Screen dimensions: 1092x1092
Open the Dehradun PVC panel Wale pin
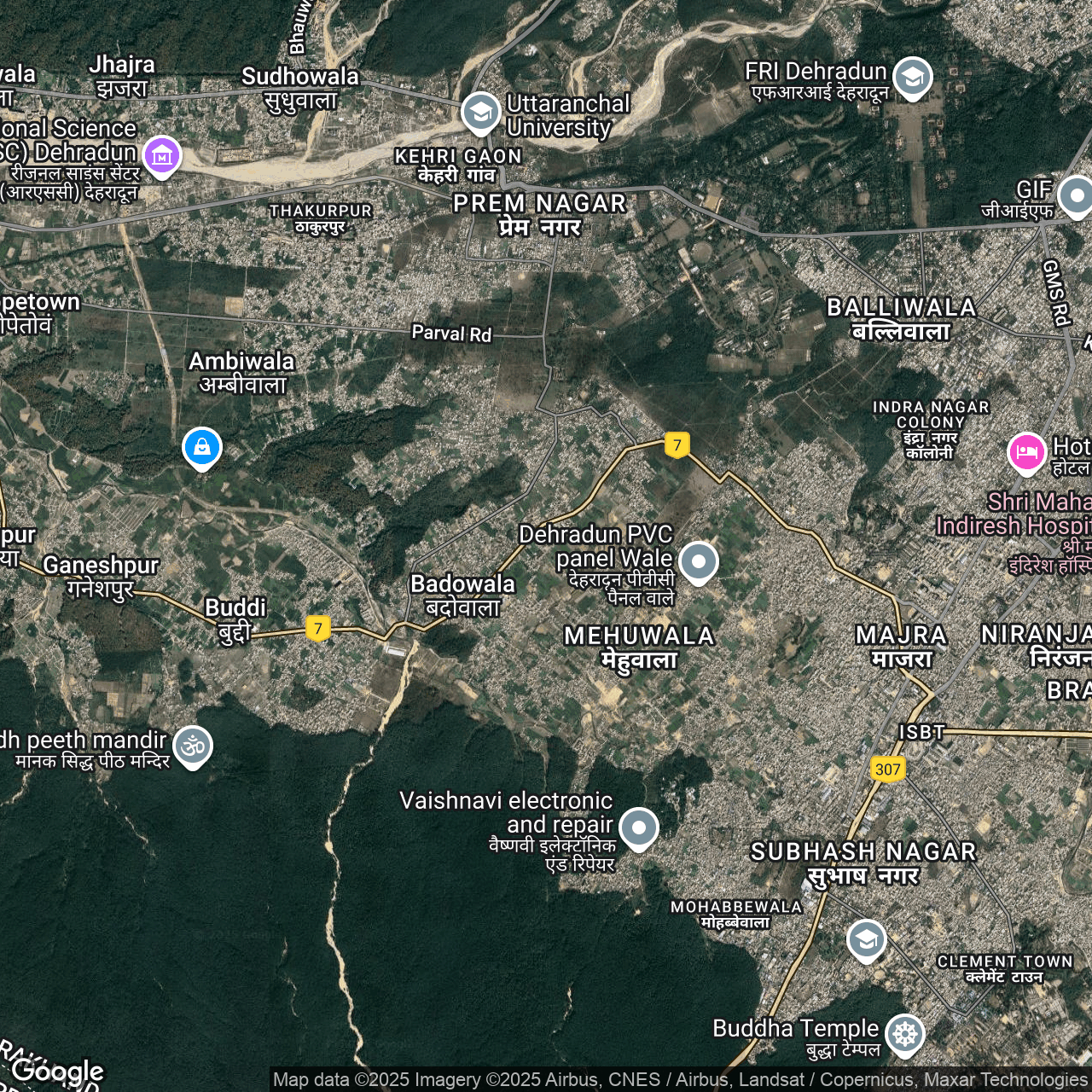pyautogui.click(x=699, y=561)
